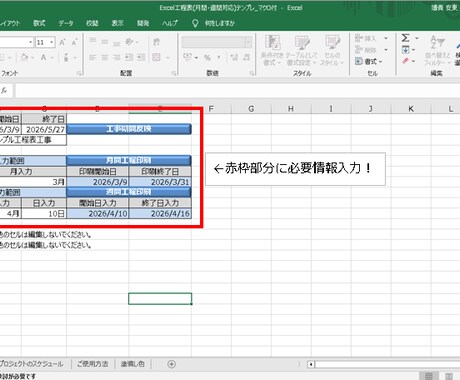Image resolution: width=460 pixels, height=380 pixels.
Task: Apply the accounting number format
Action: coord(187,57)
